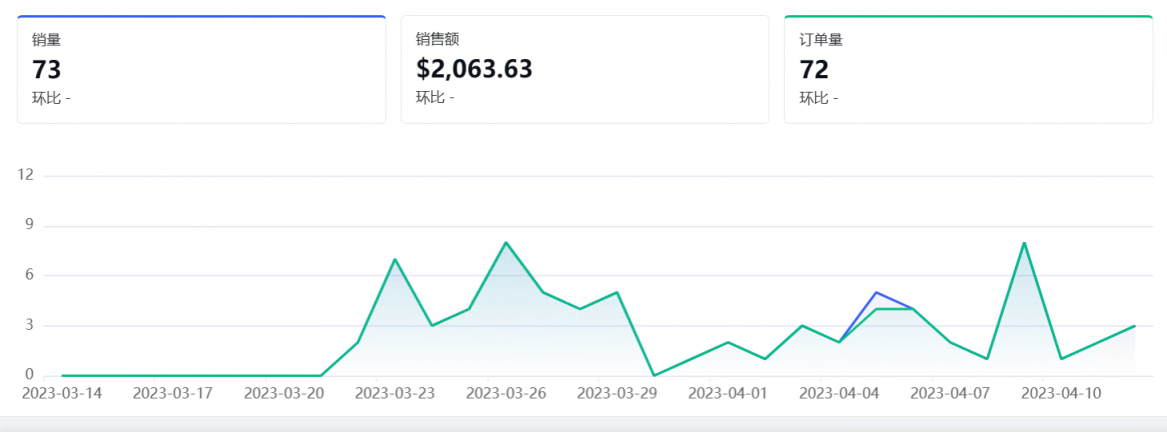Click the green peak above 2023-03-23
This screenshot has width=1167, height=432.
[395, 259]
